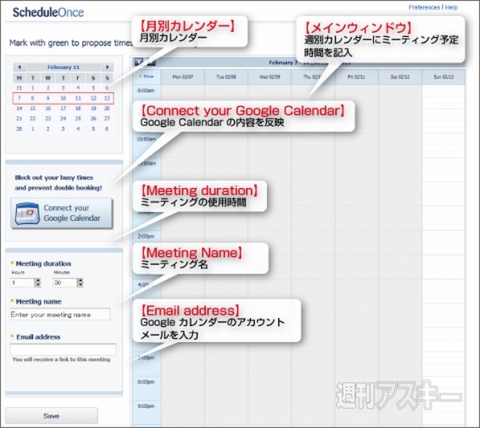Increase the Minutes stepper value

pyautogui.click(x=80, y=281)
